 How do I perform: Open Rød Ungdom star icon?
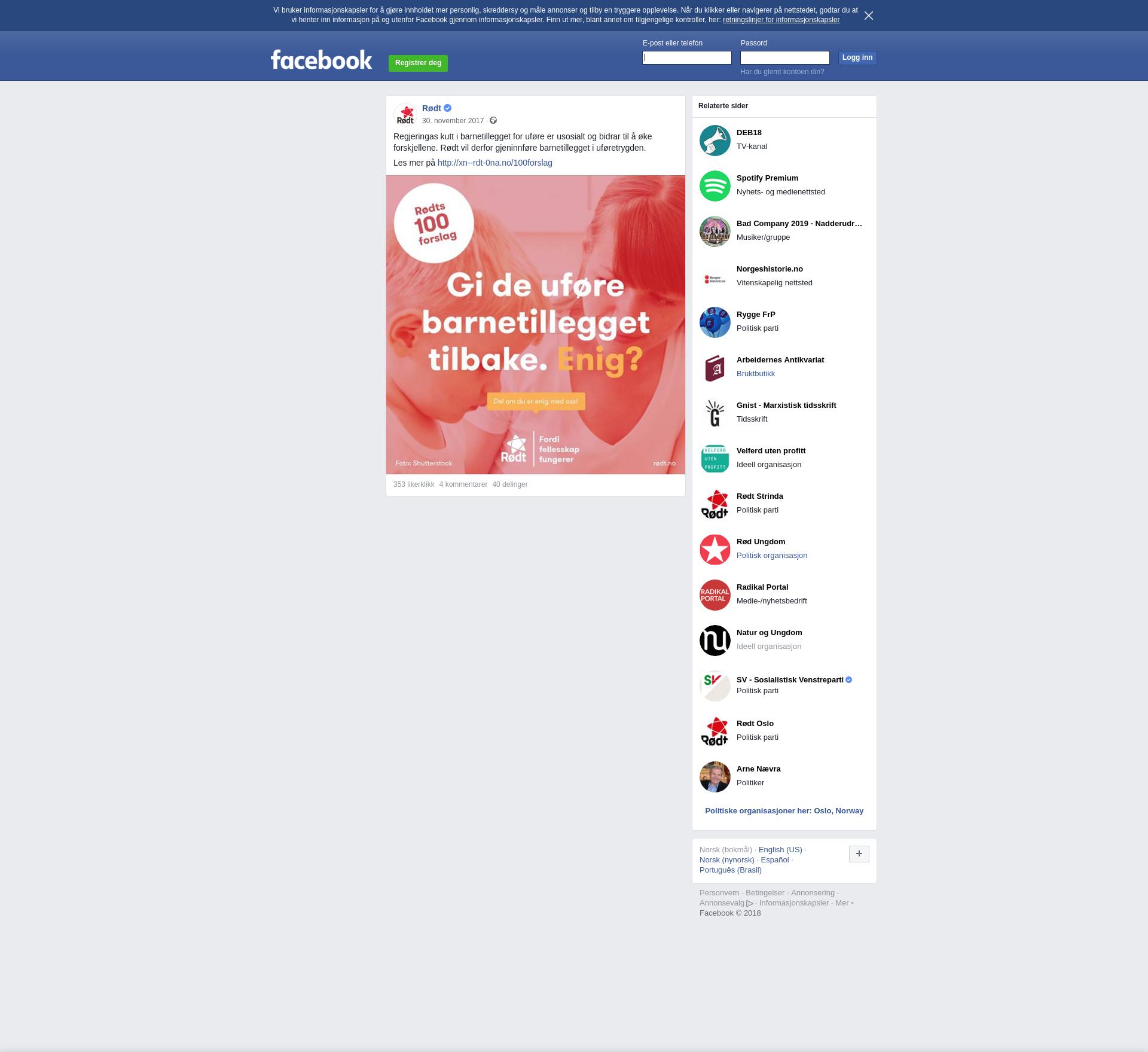coord(715,550)
